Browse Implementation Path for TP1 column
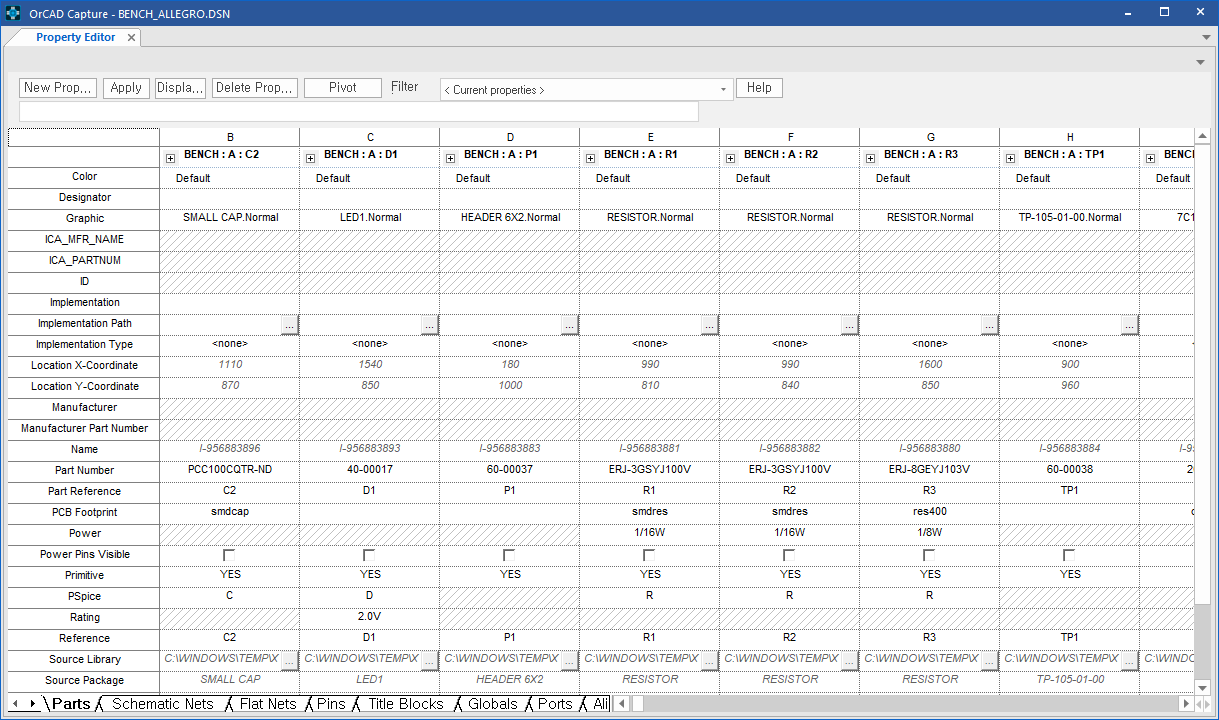 (1130, 325)
